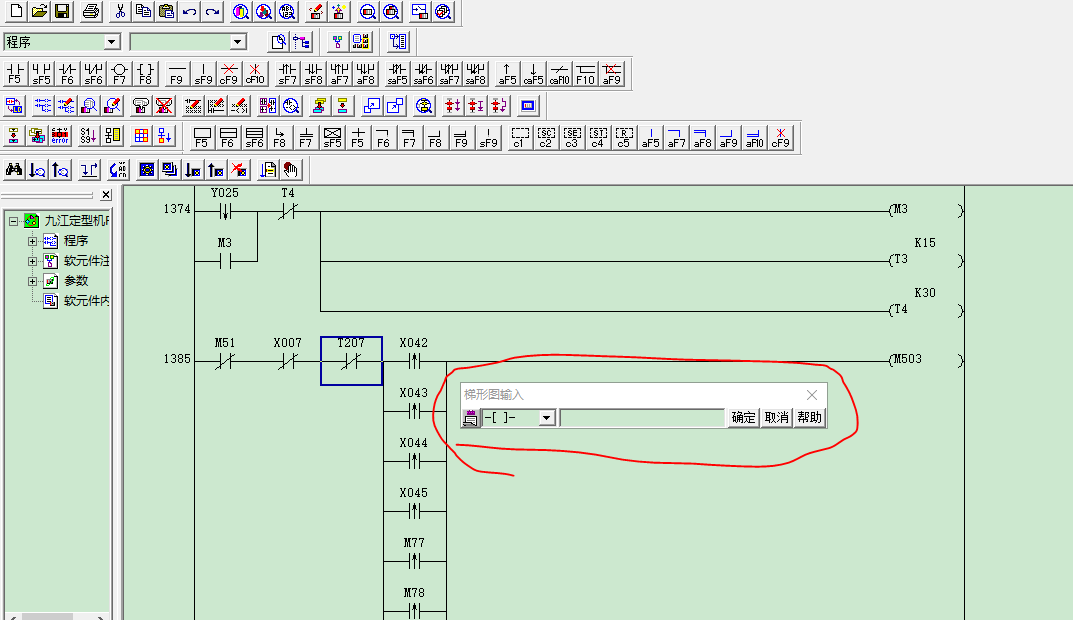Select the rising pulse contact sF7 tool
This screenshot has width=1073, height=620.
coord(287,74)
